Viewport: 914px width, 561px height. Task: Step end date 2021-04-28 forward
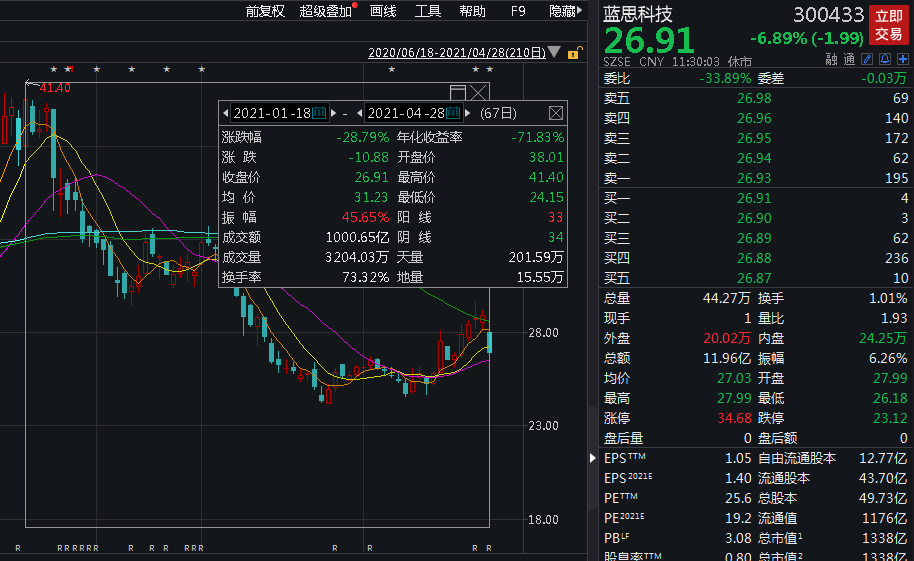467,113
